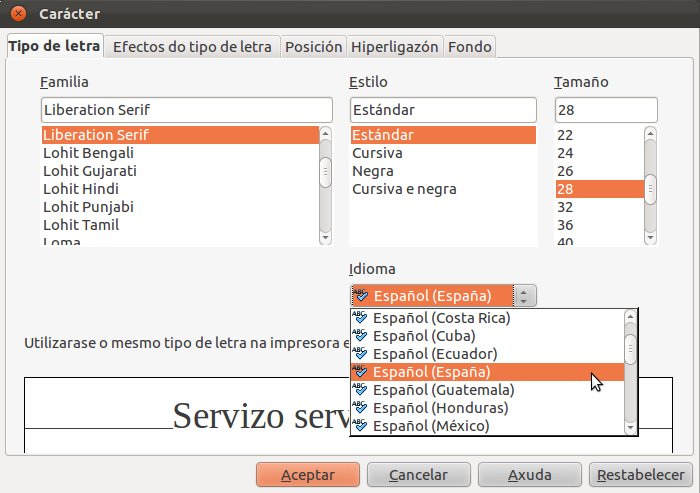Click the font family list down arrow
Image resolution: width=700 pixels, height=493 pixels.
coord(325,238)
